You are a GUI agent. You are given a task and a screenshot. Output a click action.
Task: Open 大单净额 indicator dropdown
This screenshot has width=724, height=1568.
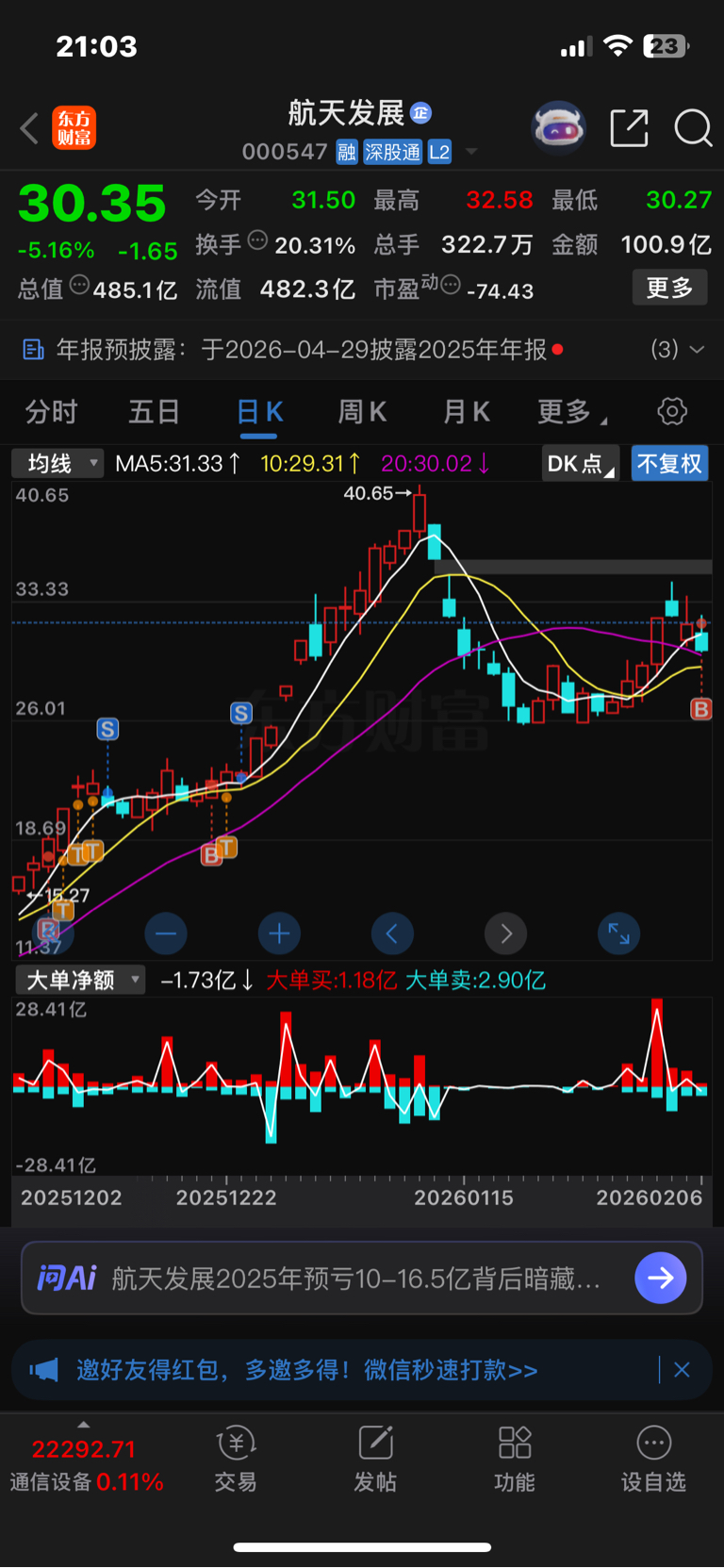click(80, 980)
